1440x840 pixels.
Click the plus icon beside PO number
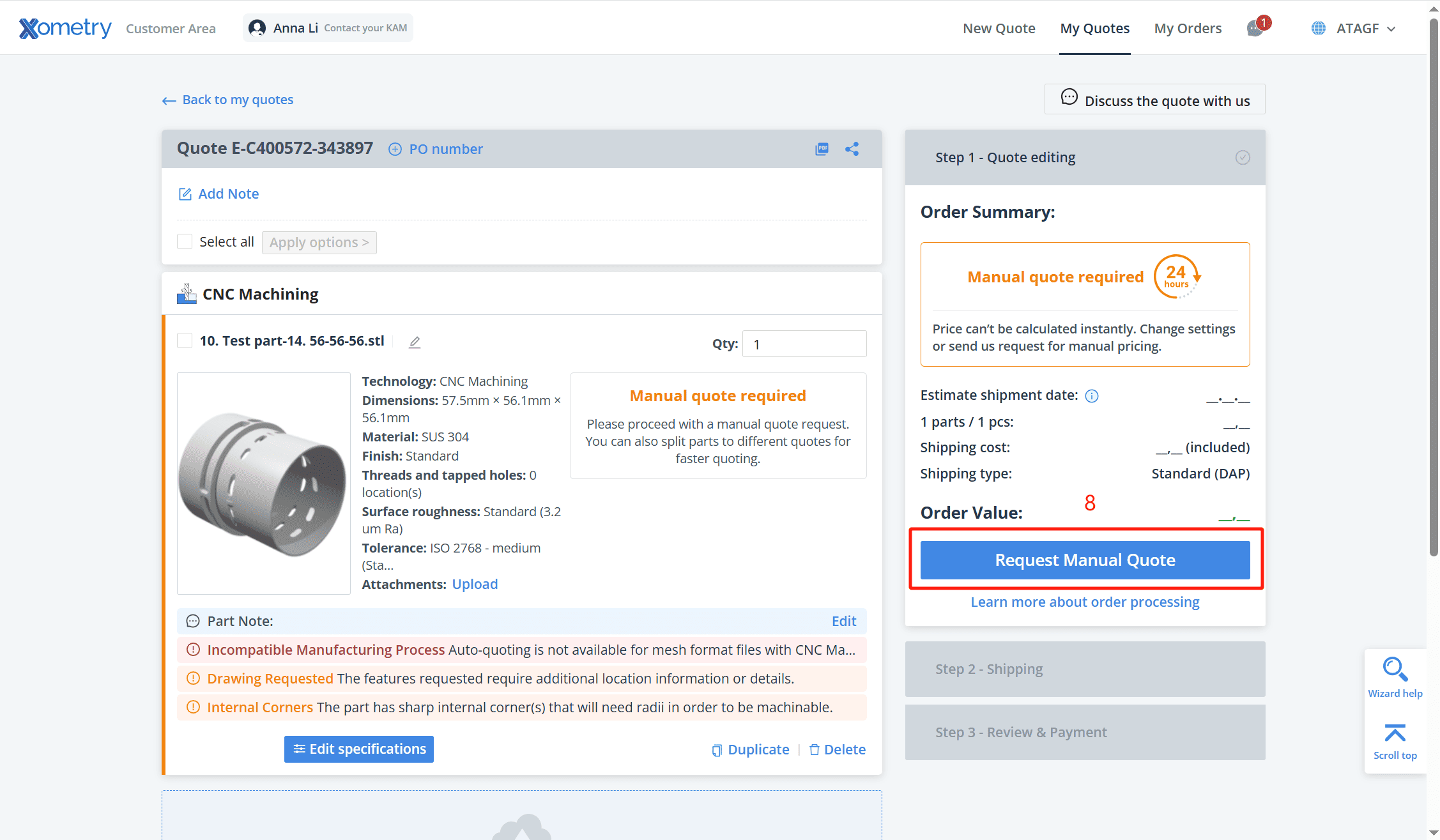pyautogui.click(x=395, y=149)
